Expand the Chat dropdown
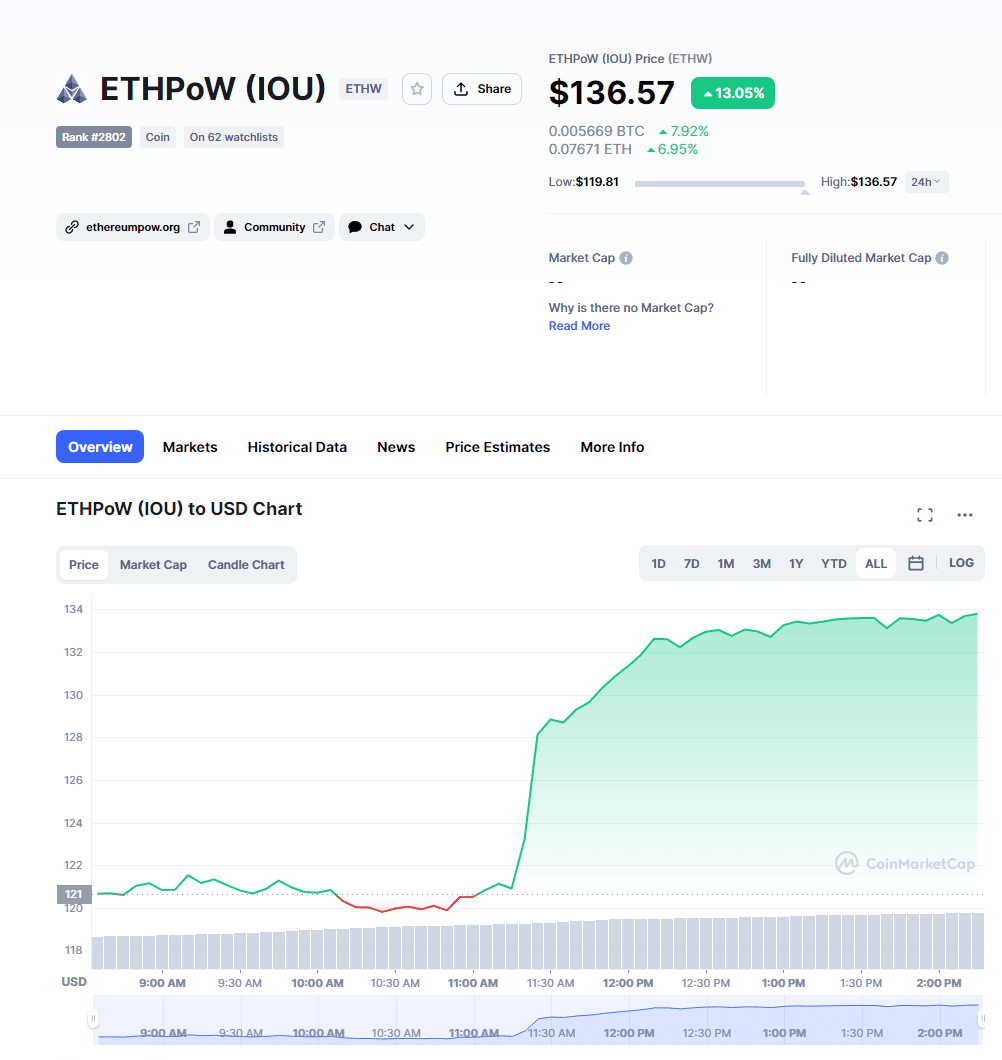Viewport: 1002px width, 1060px height. [x=382, y=227]
